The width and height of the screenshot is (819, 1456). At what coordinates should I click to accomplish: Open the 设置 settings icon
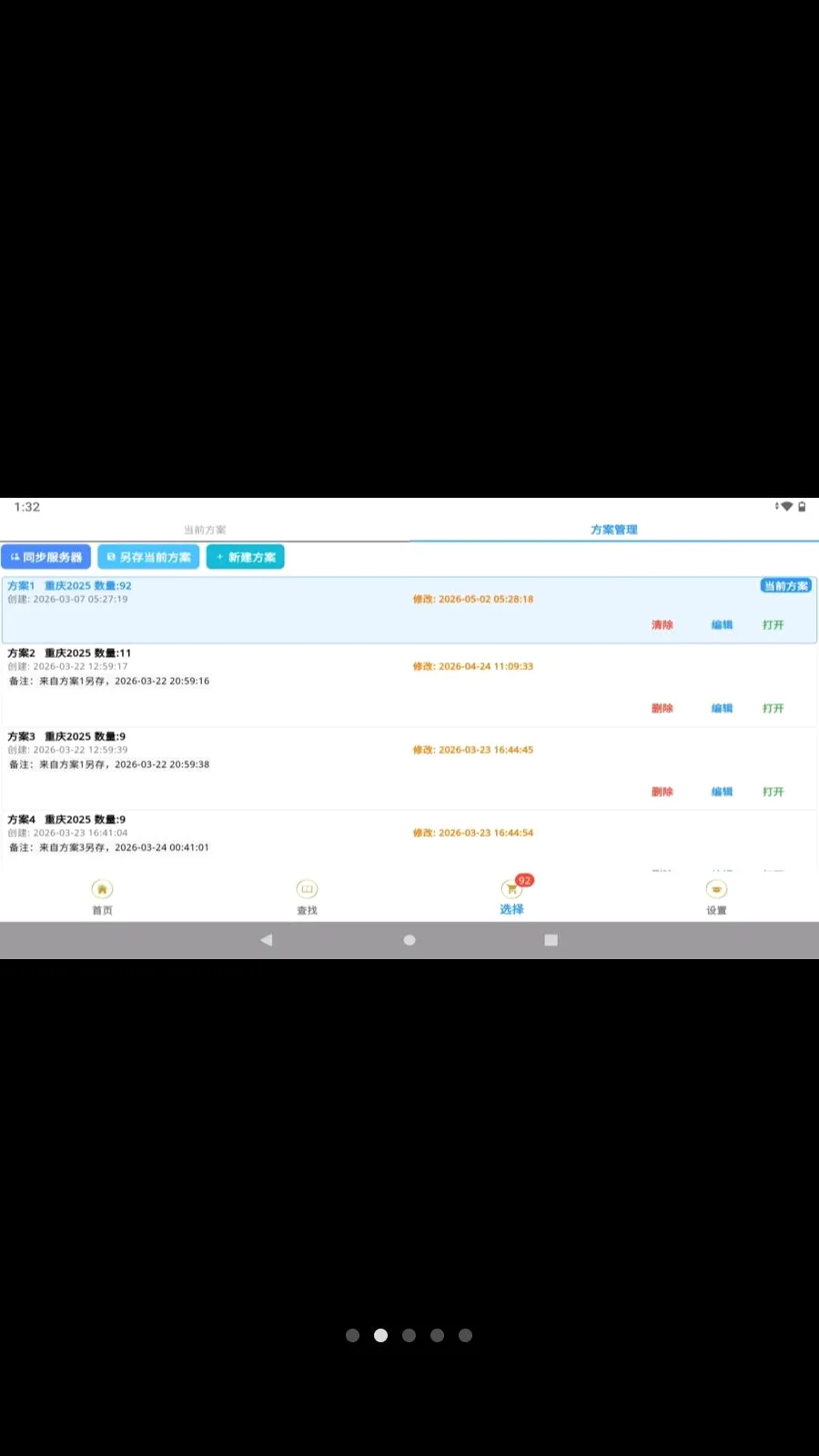tap(716, 889)
